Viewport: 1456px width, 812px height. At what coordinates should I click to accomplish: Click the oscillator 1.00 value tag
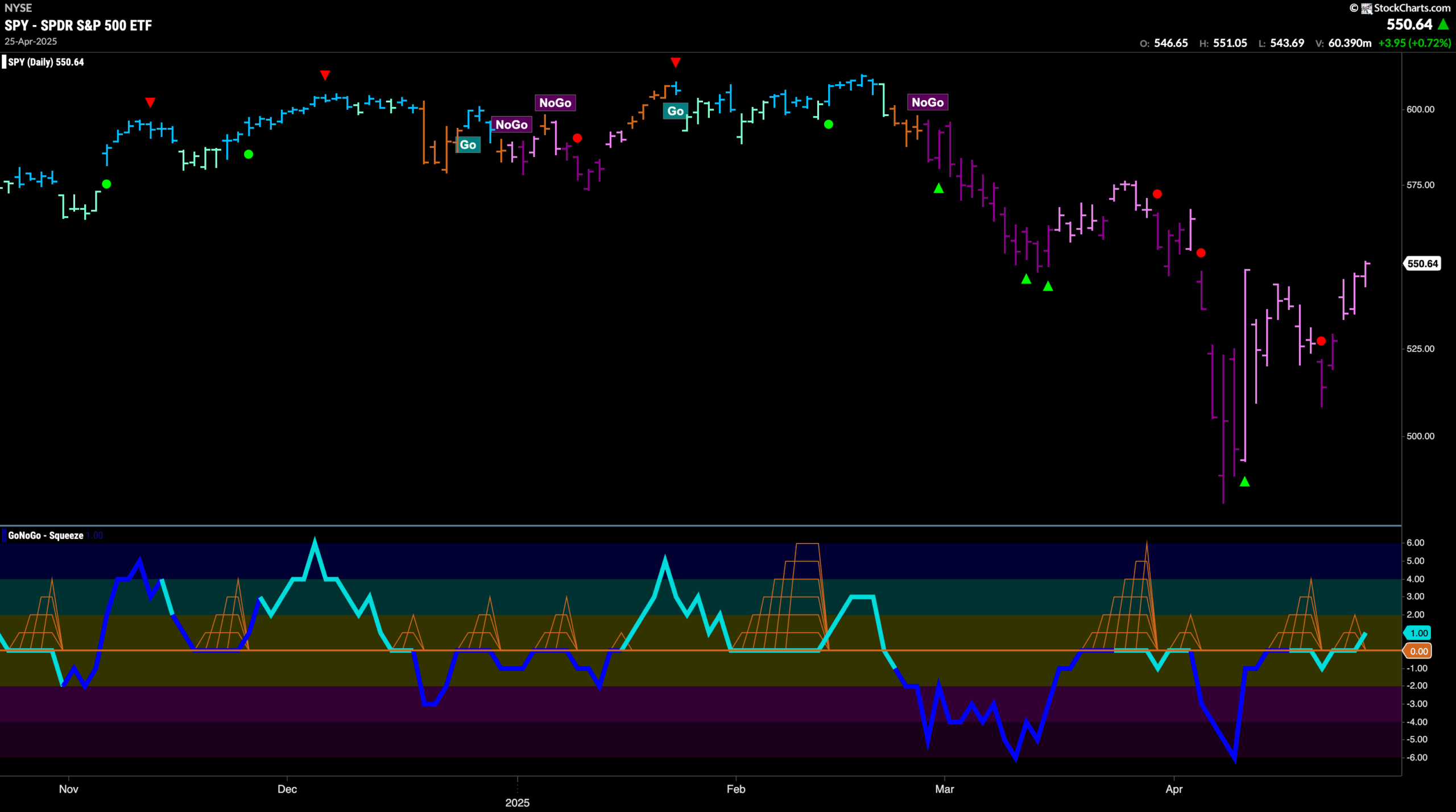coord(1418,633)
